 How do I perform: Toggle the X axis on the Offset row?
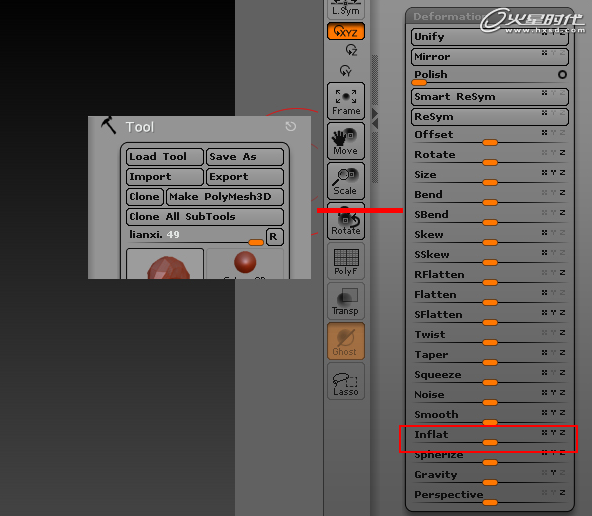544,132
